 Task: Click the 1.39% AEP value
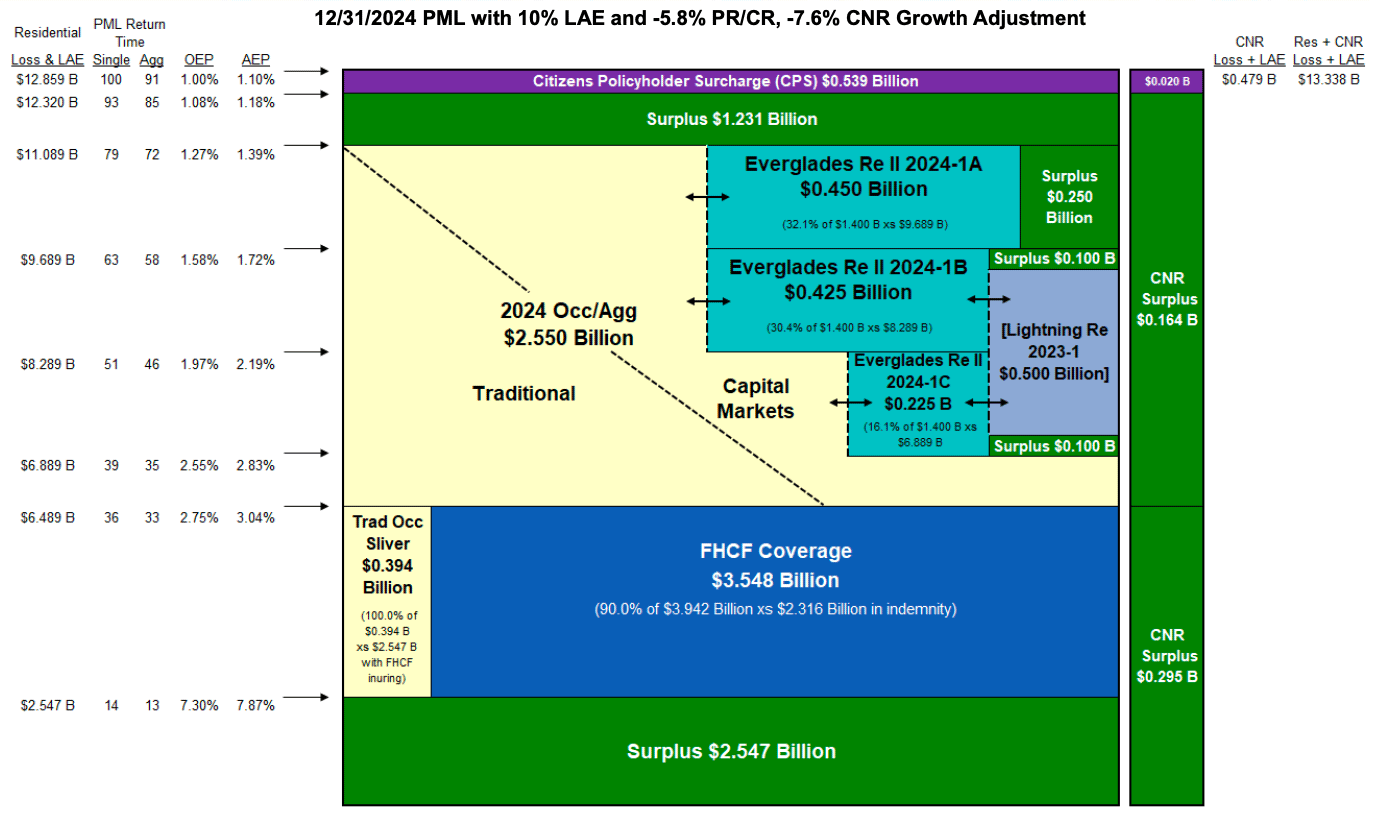[x=257, y=154]
